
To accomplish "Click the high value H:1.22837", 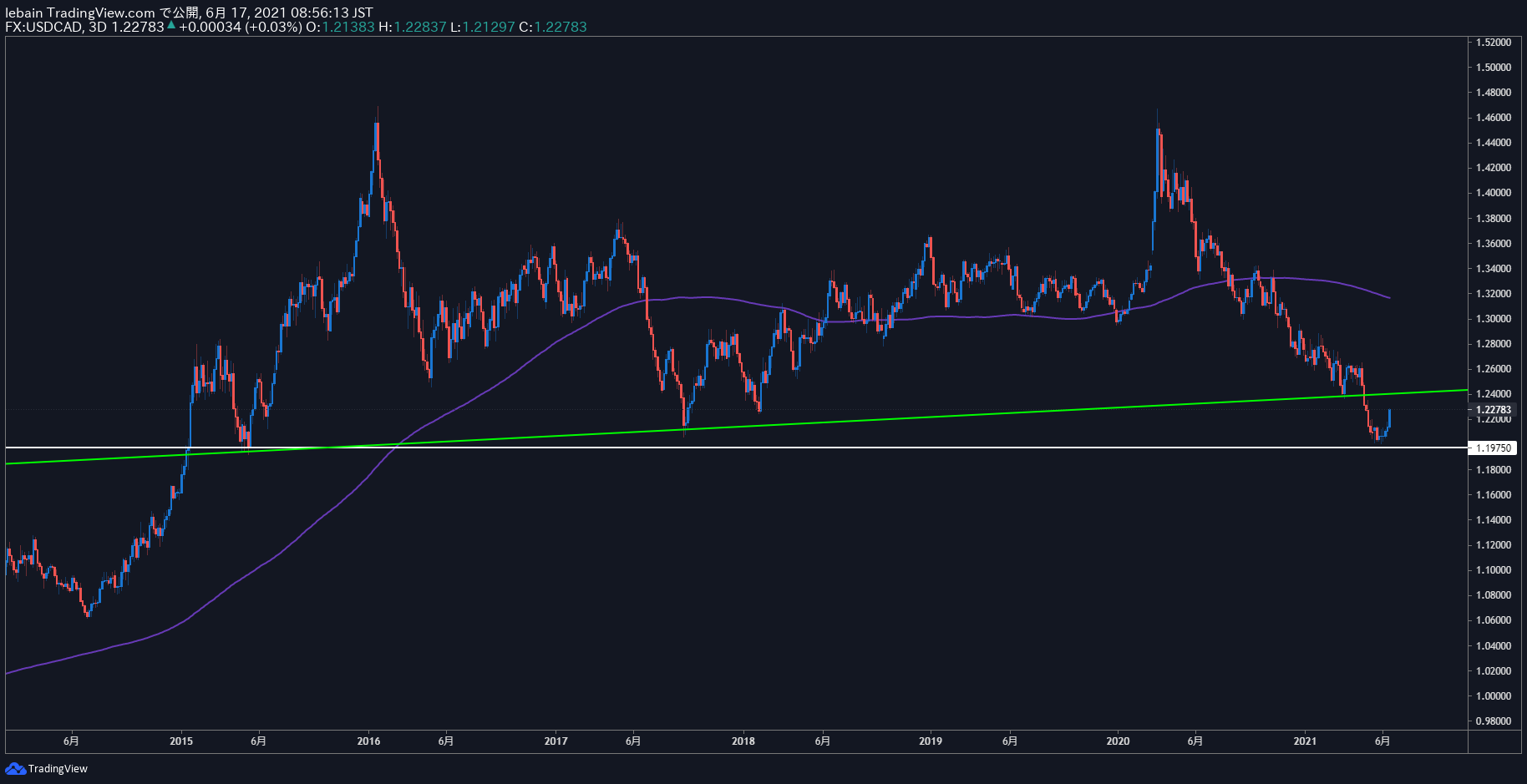I will tap(413, 27).
